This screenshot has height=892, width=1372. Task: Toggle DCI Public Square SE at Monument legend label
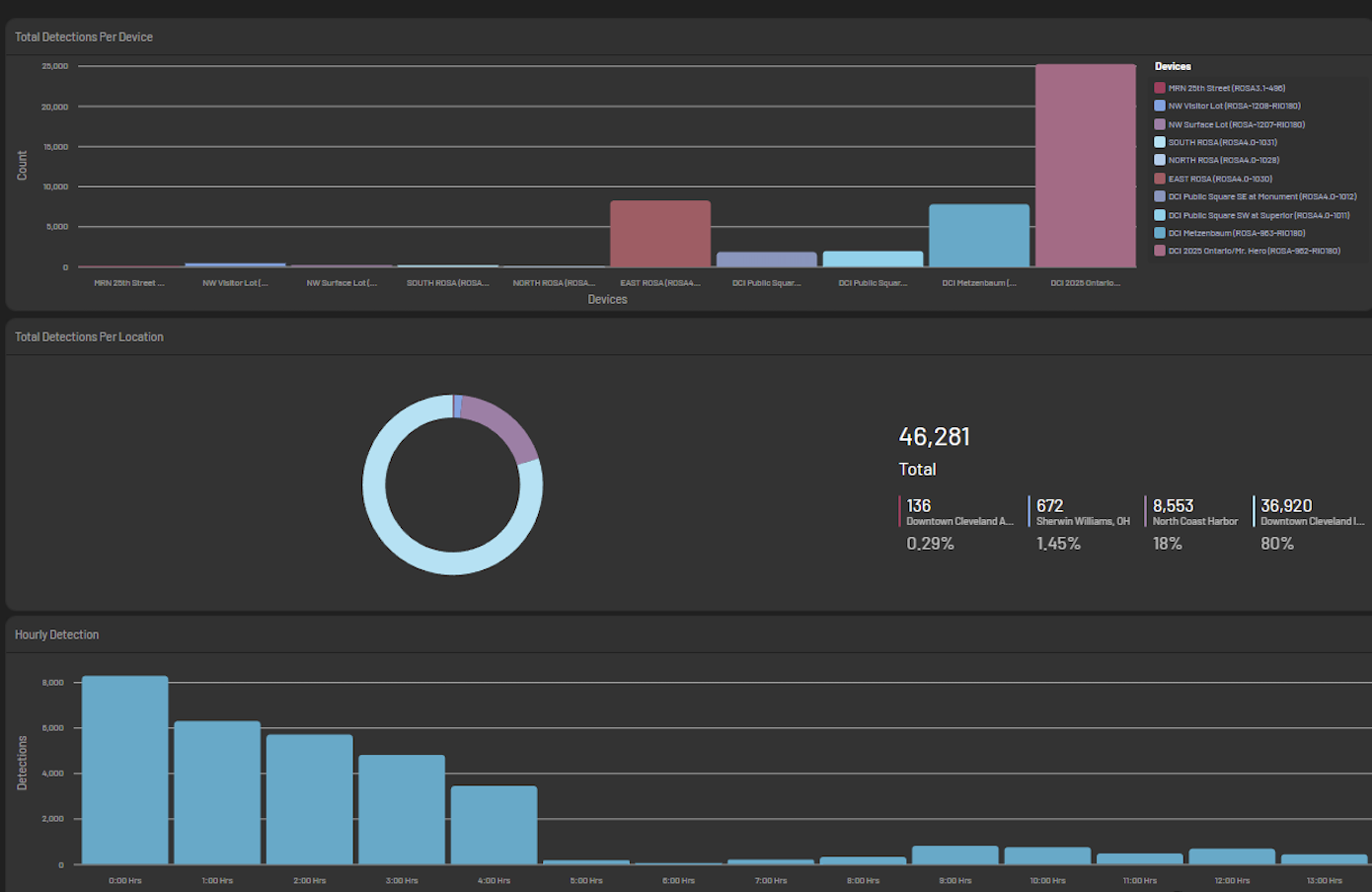[x=1262, y=196]
